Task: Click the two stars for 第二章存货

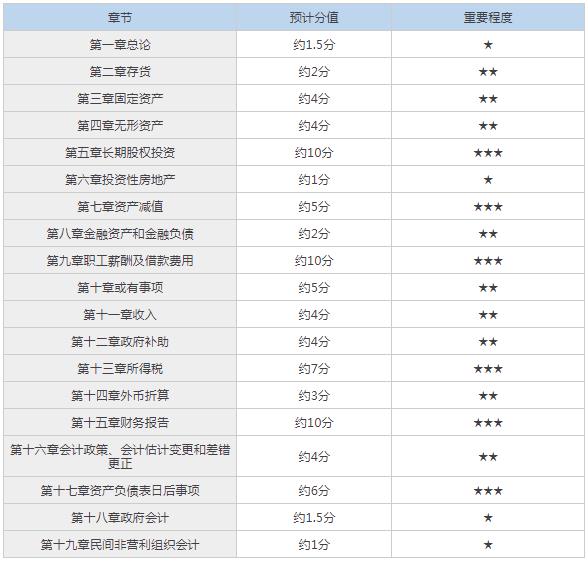Action: point(488,72)
